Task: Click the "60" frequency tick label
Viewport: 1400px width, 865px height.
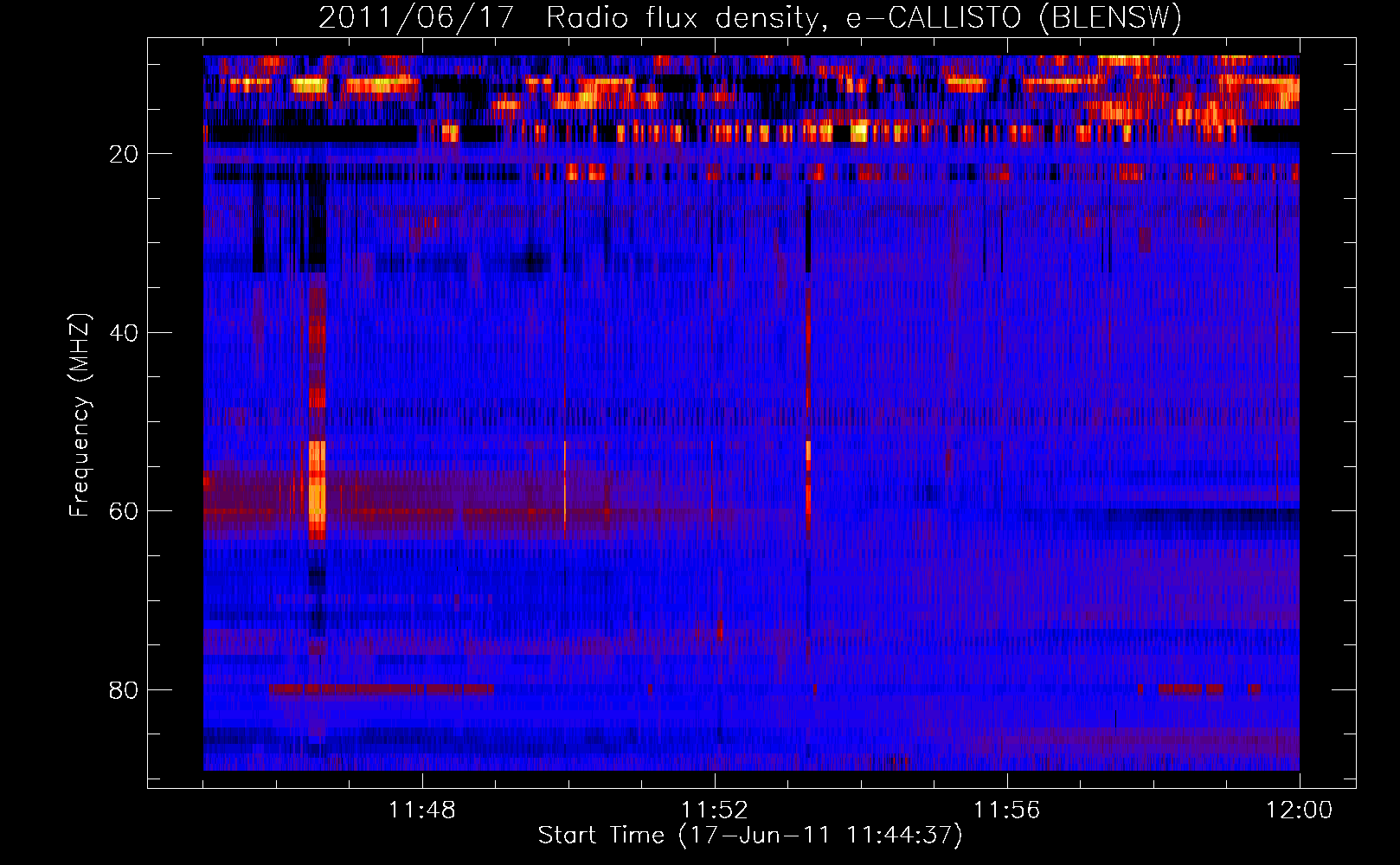Action: 124,511
